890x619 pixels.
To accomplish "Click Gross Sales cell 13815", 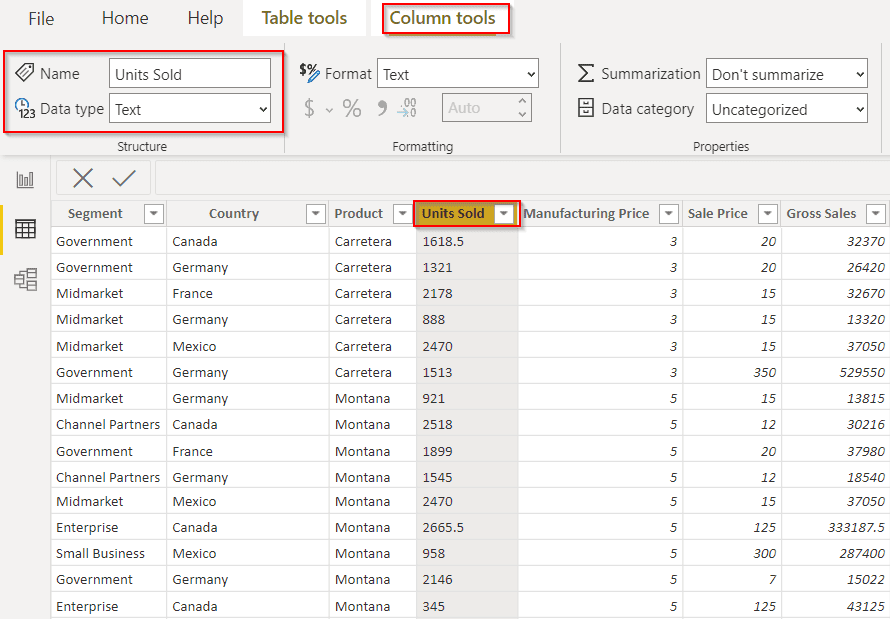I will point(835,398).
